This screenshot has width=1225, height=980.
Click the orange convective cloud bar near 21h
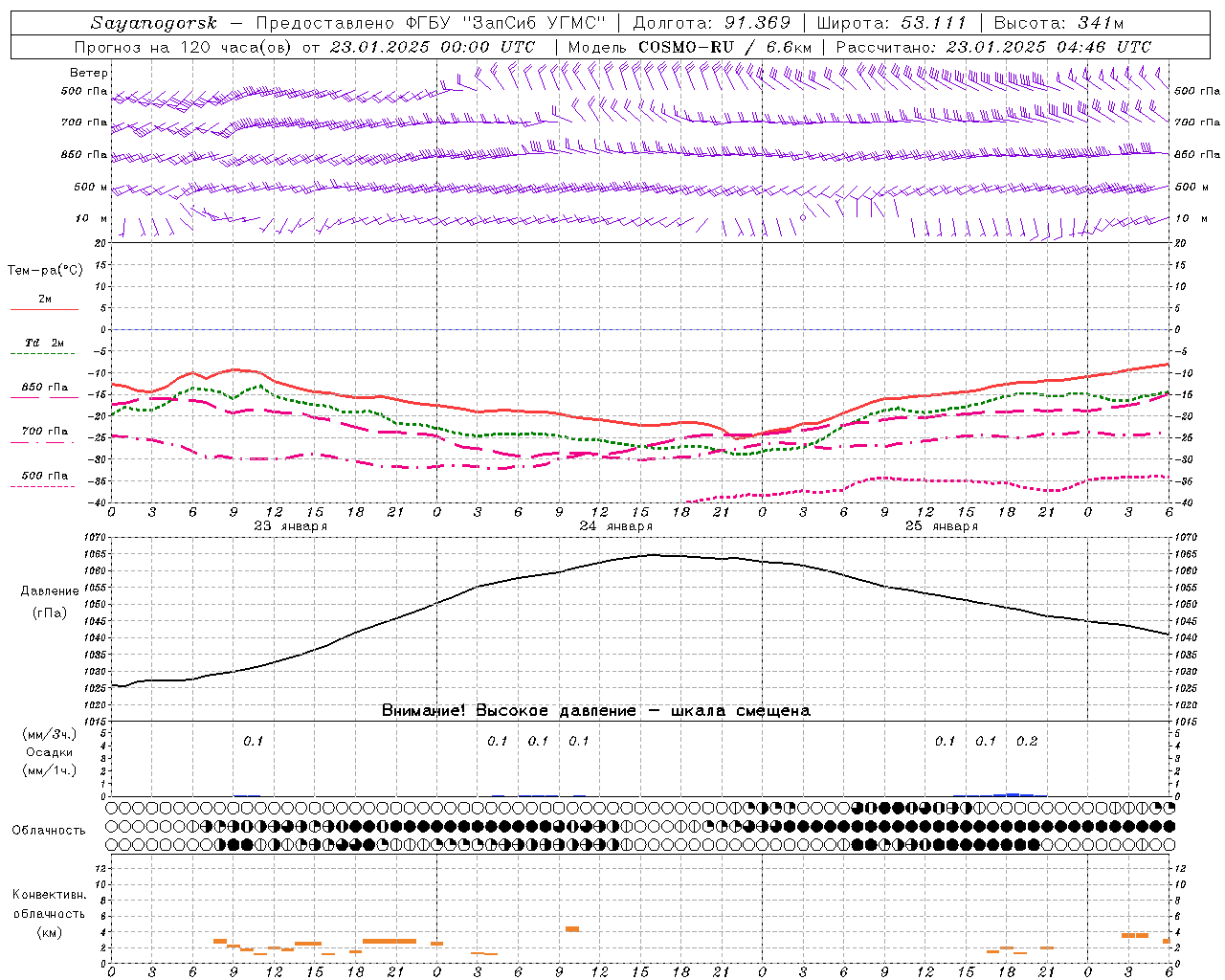[390, 941]
